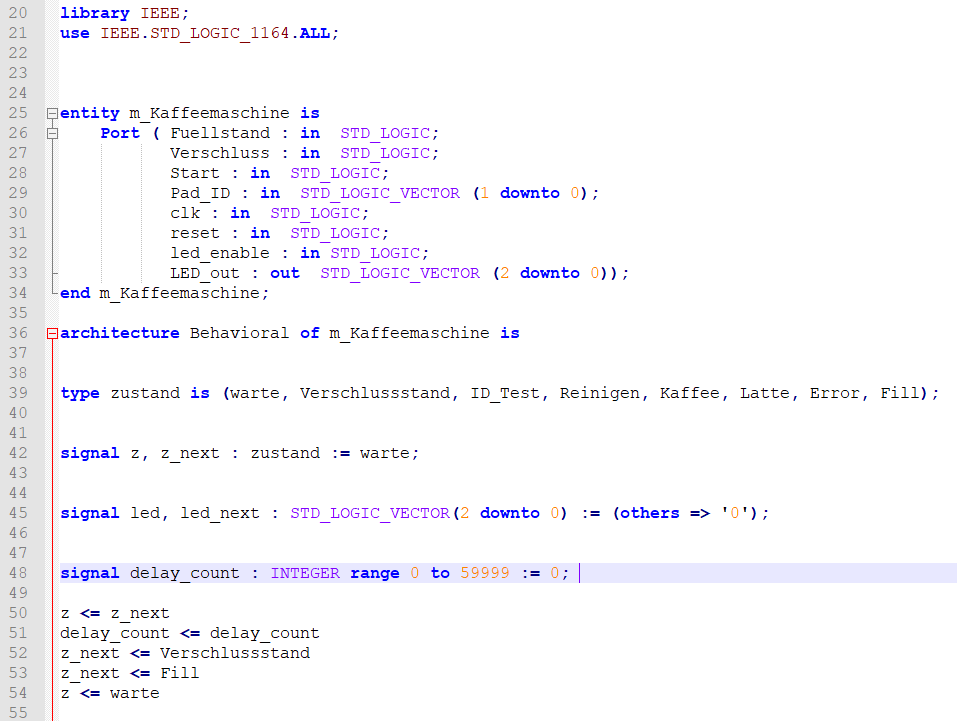Click 'delay_count <= delay_count' on line 51

[x=190, y=634]
